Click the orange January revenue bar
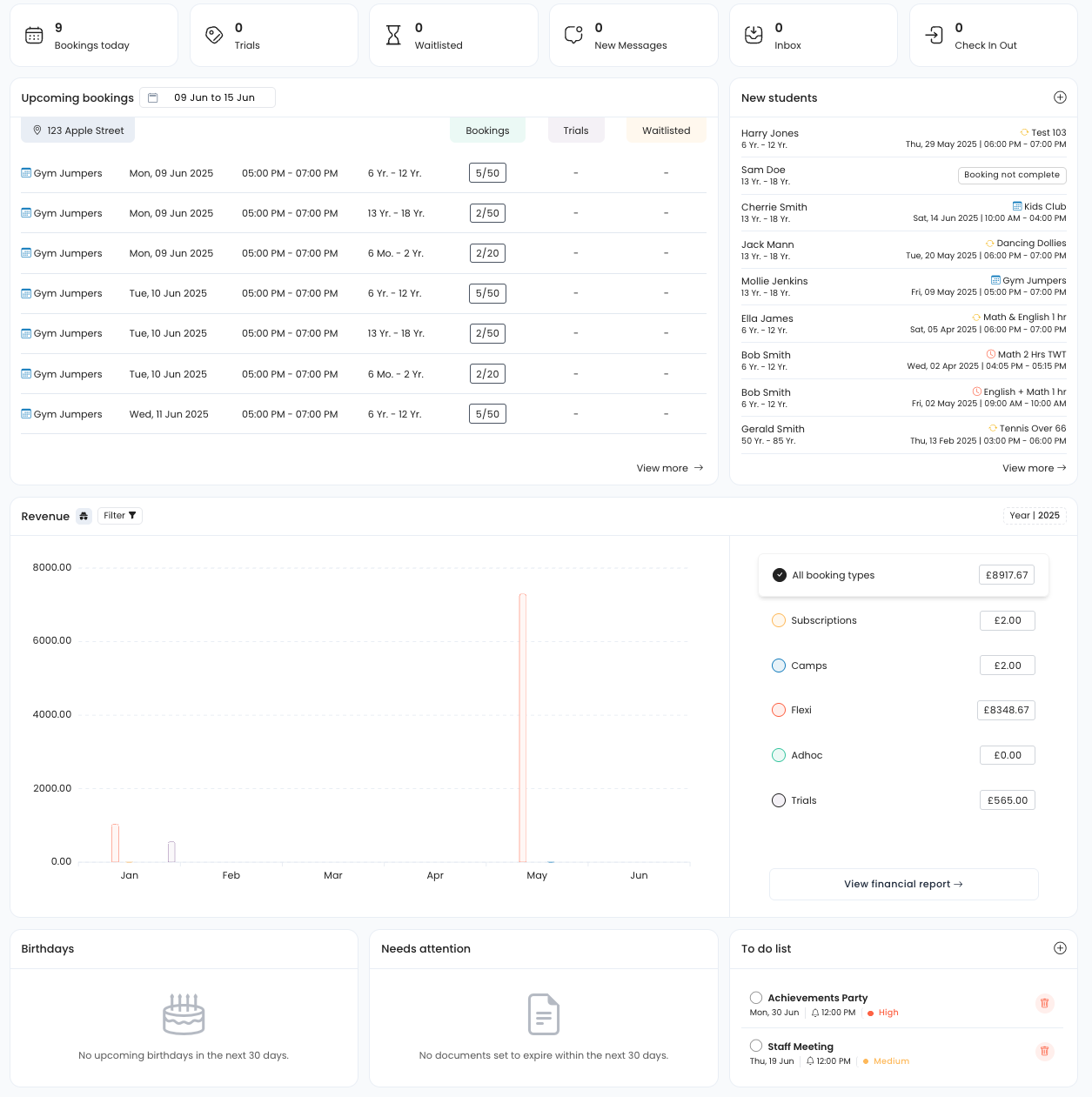 (x=116, y=843)
